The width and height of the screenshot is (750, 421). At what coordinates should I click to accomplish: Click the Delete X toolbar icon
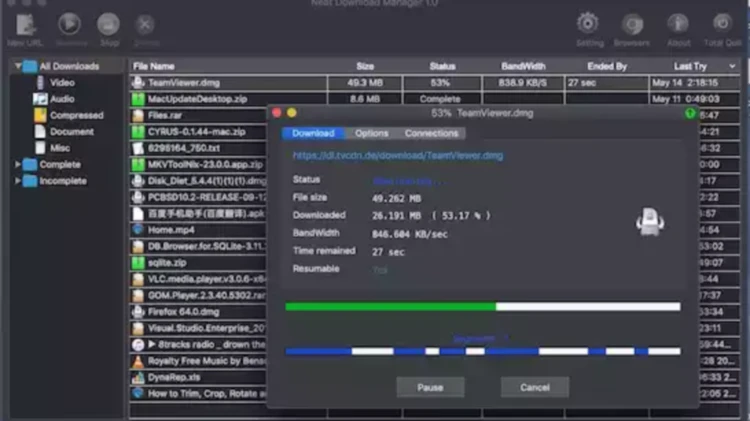tap(144, 24)
